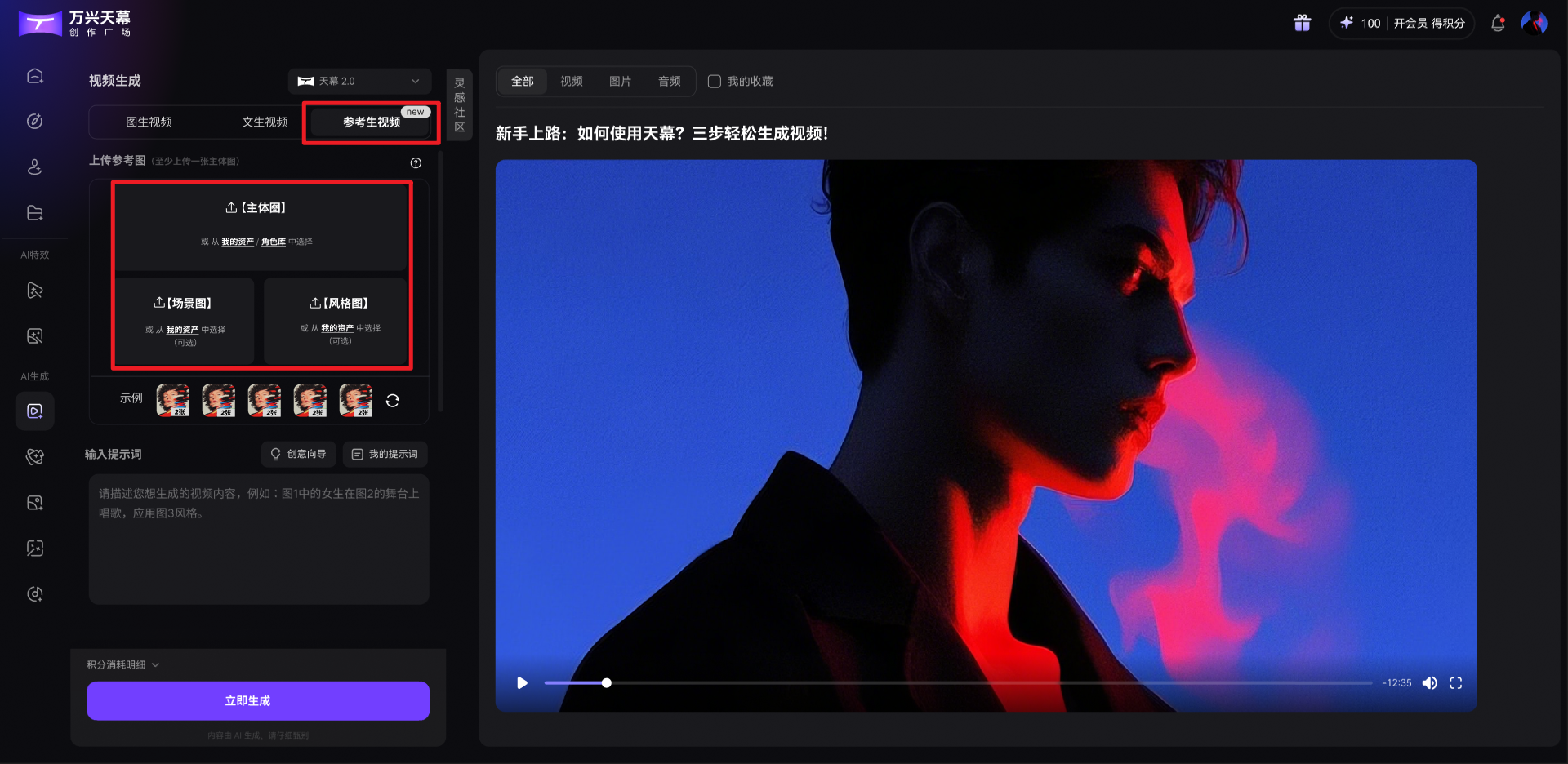Open the character/person icon in sidebar
Image resolution: width=1568 pixels, height=764 pixels.
point(34,167)
